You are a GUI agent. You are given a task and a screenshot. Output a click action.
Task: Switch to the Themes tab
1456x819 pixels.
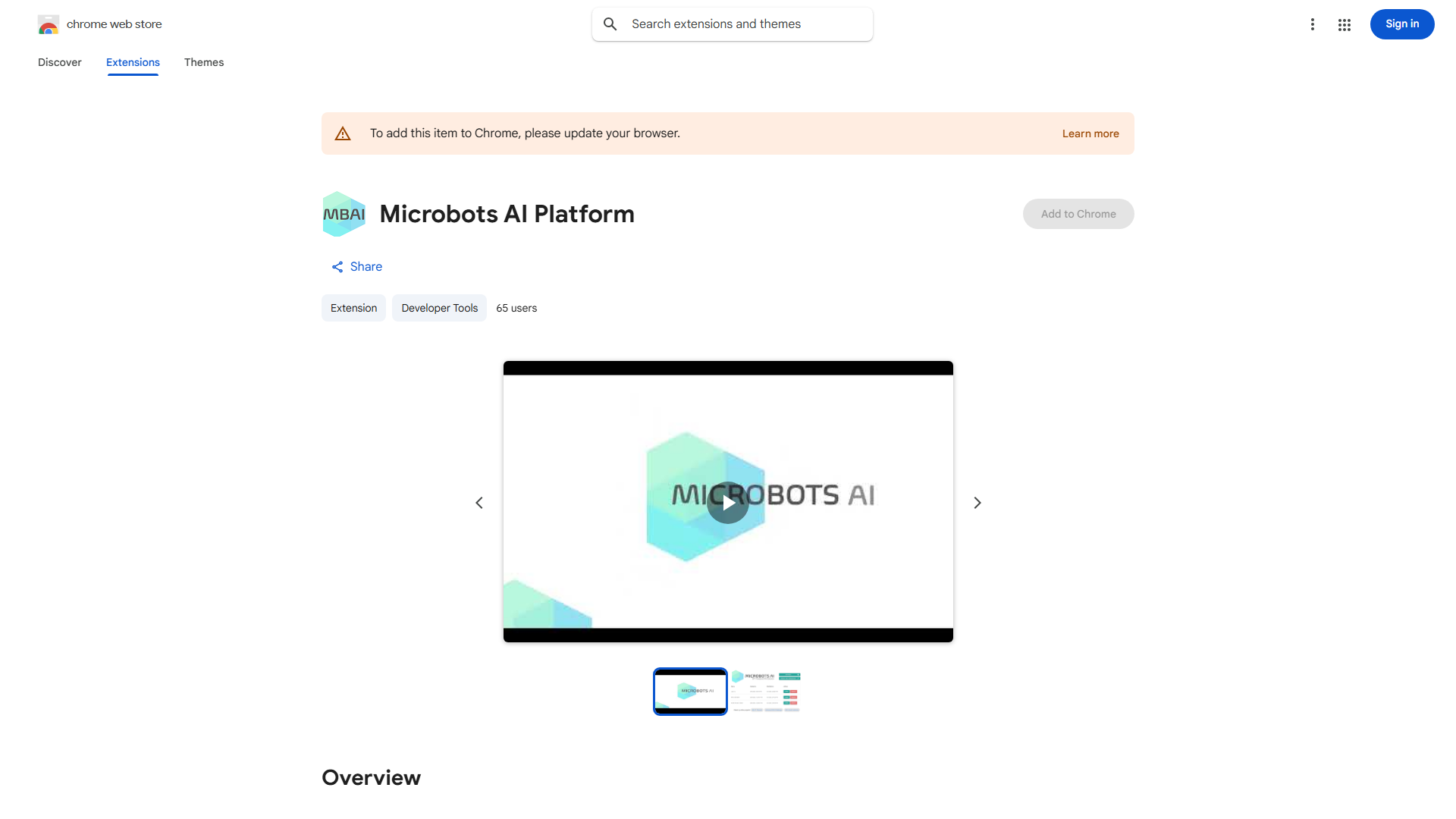[204, 62]
